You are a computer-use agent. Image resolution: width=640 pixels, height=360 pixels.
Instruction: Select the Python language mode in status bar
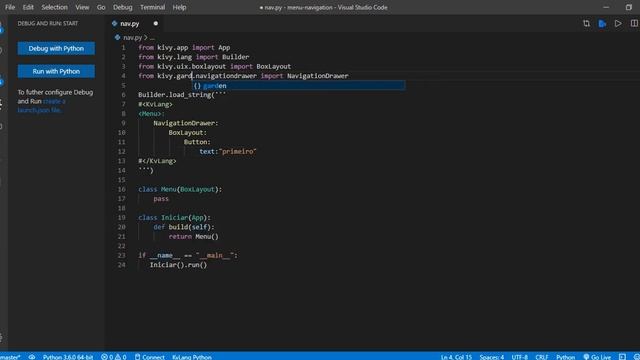(565, 357)
